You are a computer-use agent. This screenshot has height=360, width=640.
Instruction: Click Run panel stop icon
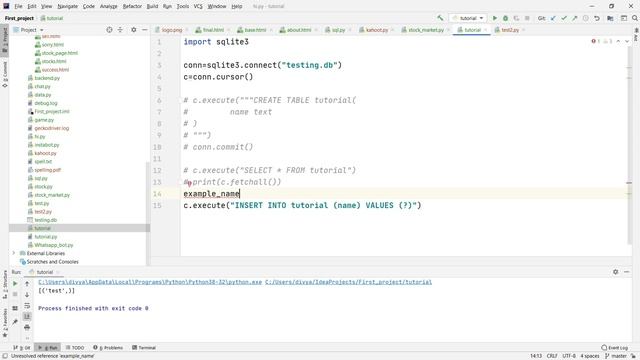coord(15,294)
